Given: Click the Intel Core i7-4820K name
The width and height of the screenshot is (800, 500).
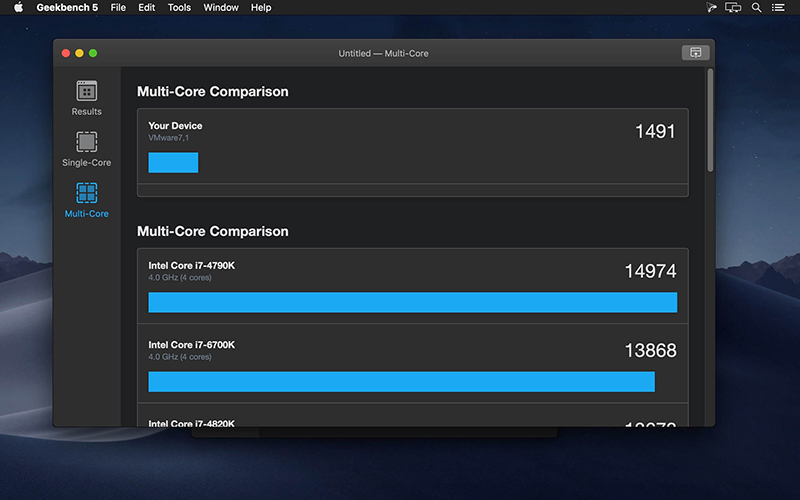Looking at the screenshot, I should pyautogui.click(x=191, y=423).
